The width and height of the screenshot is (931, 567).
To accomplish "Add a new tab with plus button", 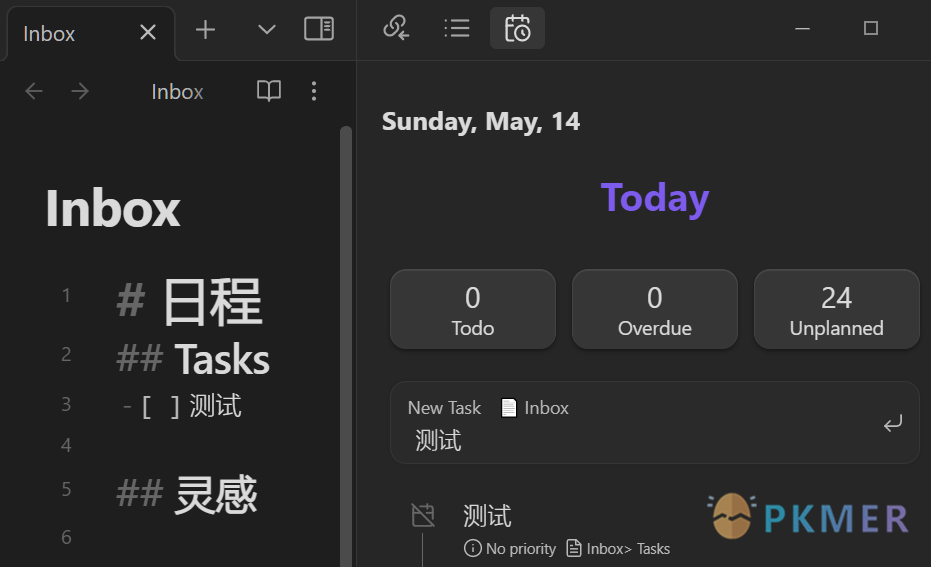I will [205, 30].
